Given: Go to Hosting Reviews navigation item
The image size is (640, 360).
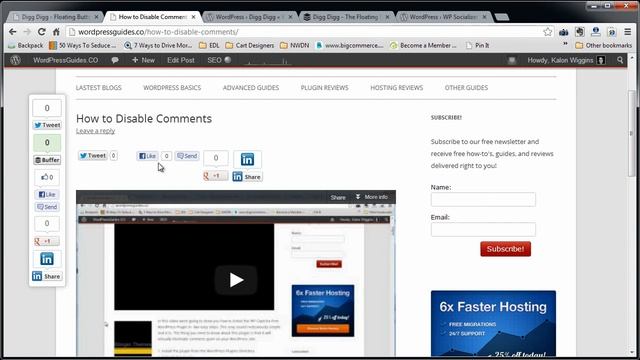Looking at the screenshot, I should point(396,87).
